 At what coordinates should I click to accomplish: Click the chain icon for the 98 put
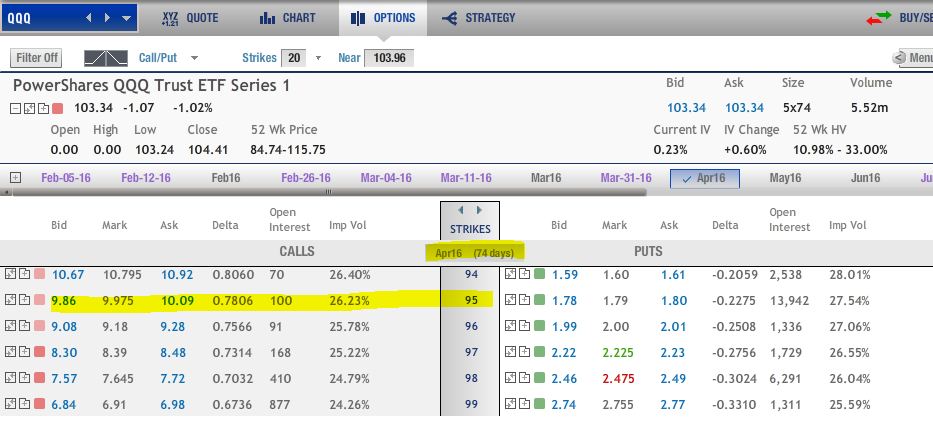coord(510,378)
